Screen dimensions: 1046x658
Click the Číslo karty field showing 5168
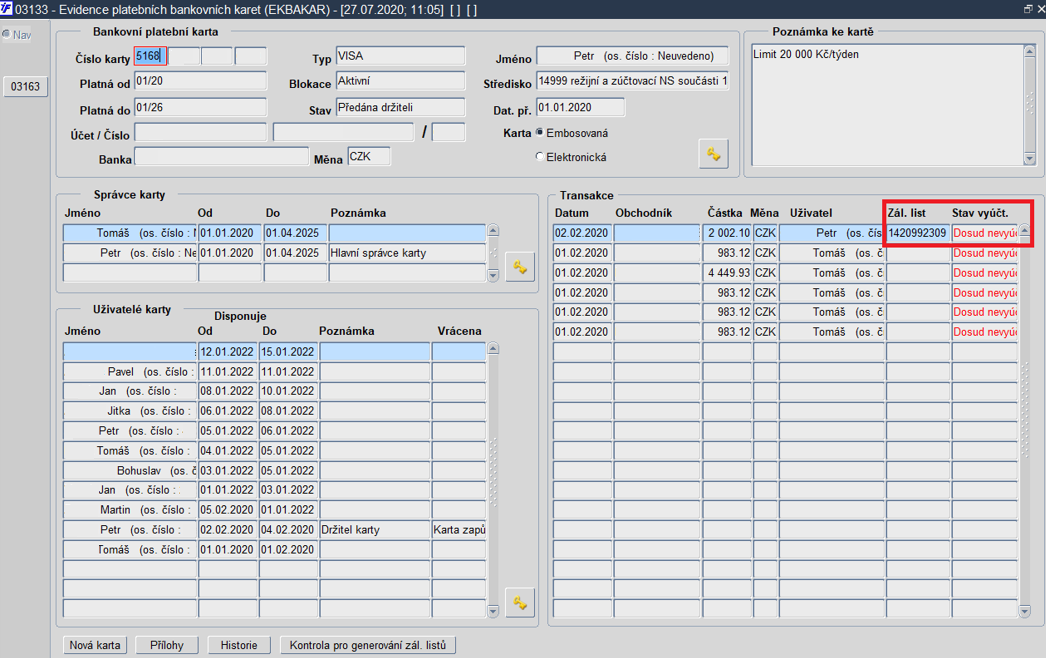(150, 56)
